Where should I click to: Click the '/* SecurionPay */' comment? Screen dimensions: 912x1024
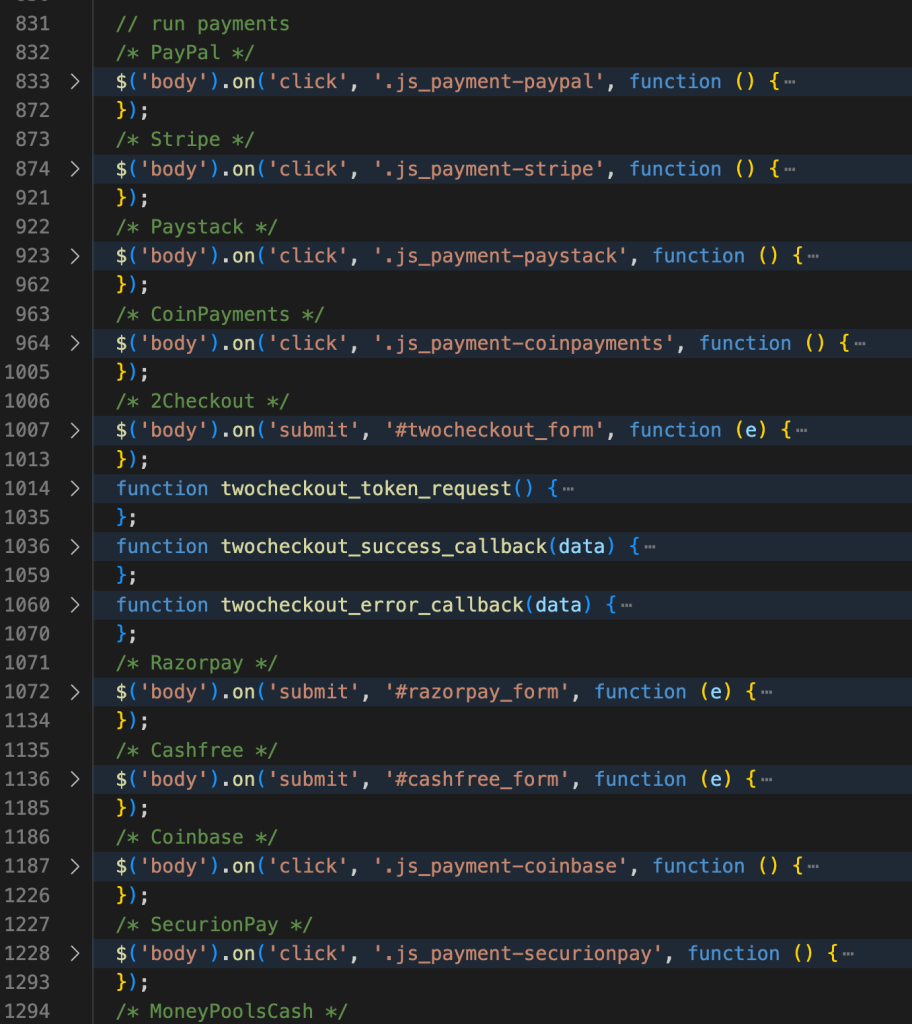[214, 925]
